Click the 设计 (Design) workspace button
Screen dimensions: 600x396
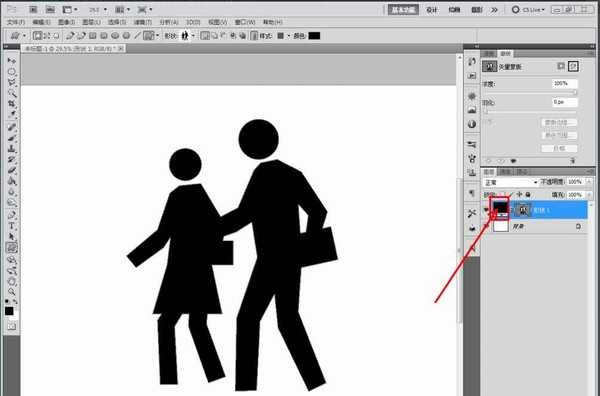coord(432,10)
